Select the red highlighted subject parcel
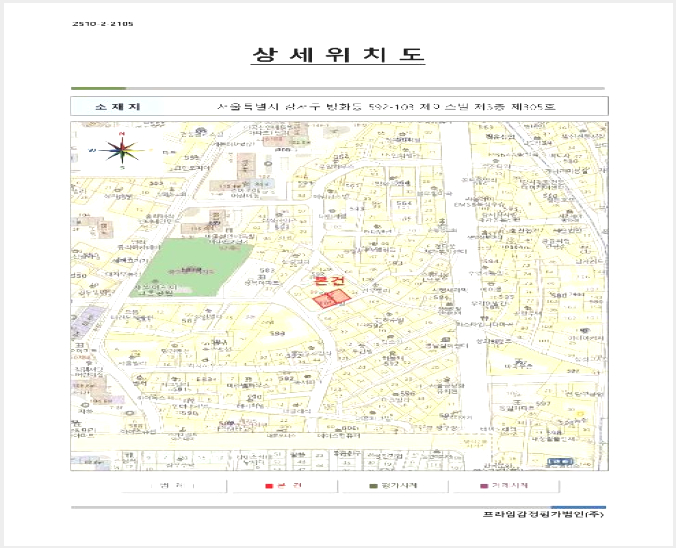This screenshot has width=676, height=548. [330, 298]
